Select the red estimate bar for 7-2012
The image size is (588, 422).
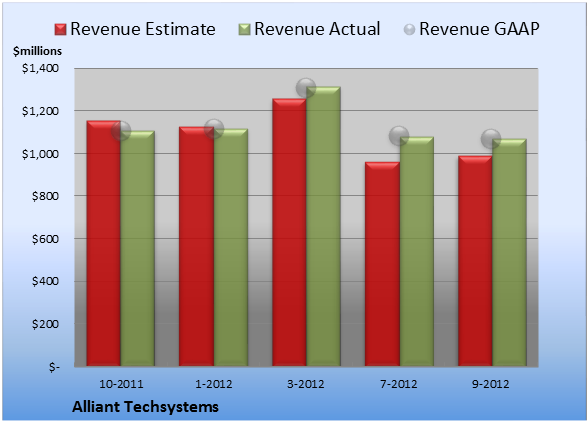[x=382, y=264]
